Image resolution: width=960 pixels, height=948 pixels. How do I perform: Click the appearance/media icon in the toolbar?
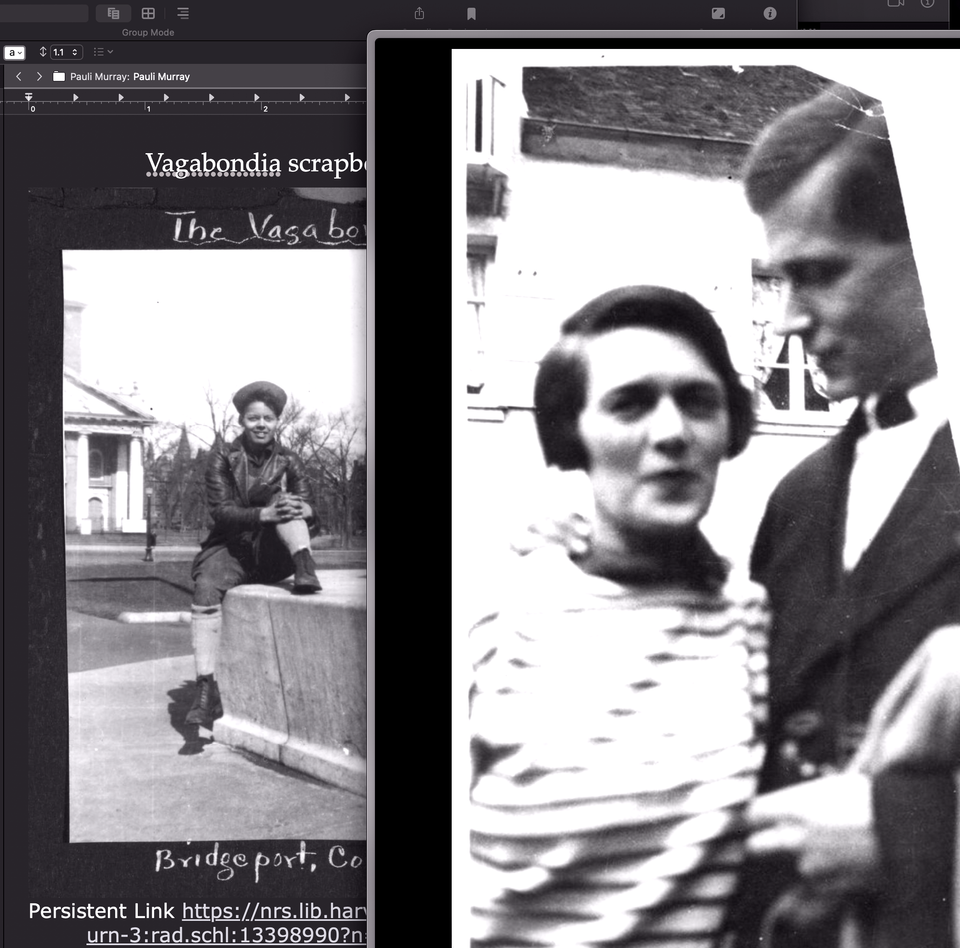[x=717, y=14]
